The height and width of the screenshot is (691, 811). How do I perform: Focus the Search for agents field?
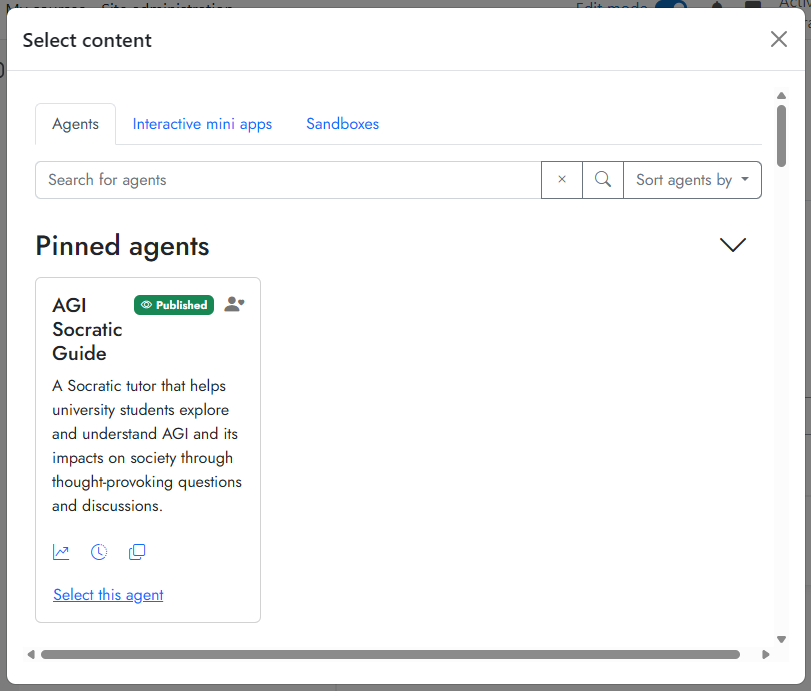pos(288,179)
